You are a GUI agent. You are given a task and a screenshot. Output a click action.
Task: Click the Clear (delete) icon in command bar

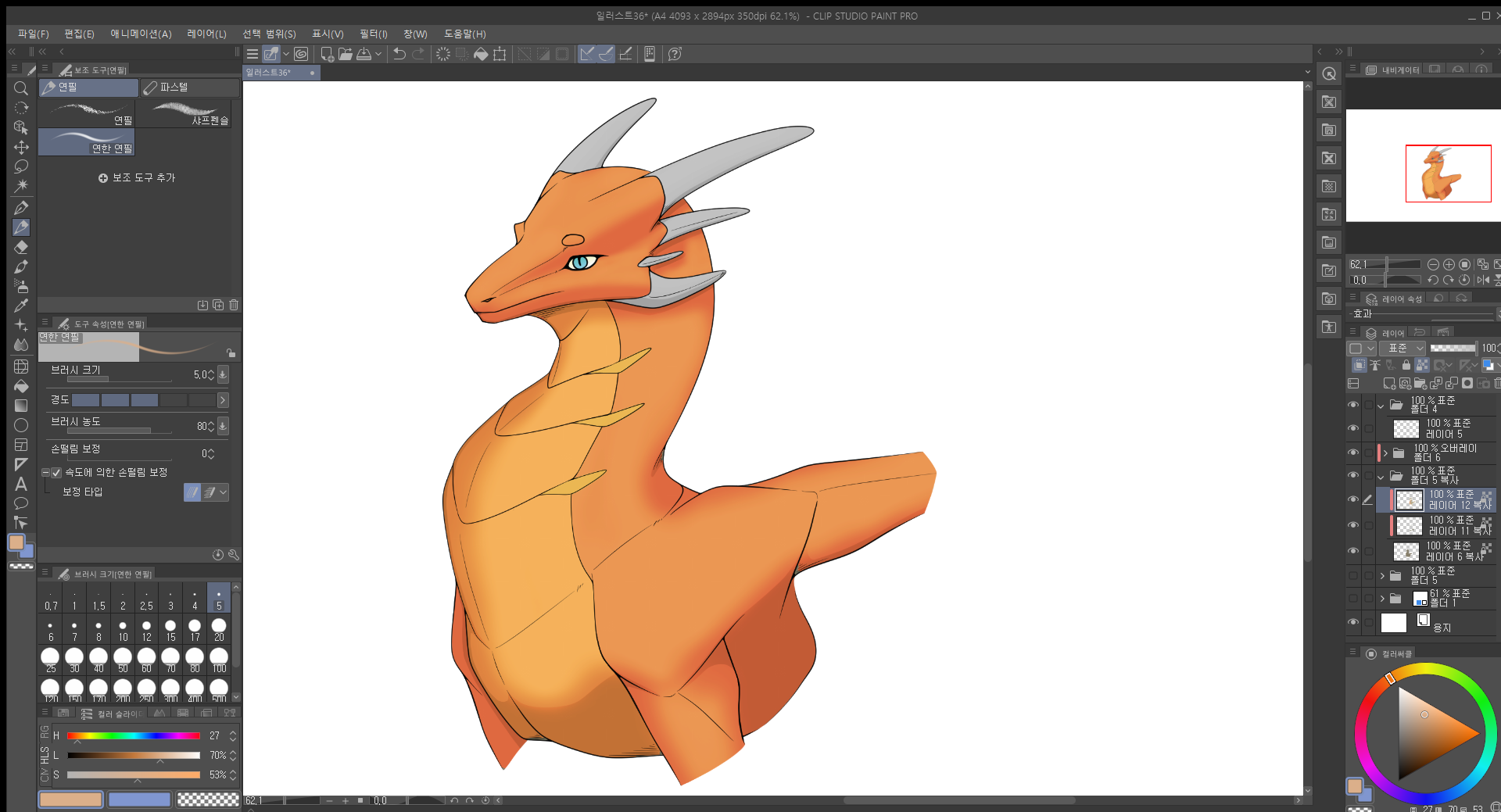click(443, 54)
